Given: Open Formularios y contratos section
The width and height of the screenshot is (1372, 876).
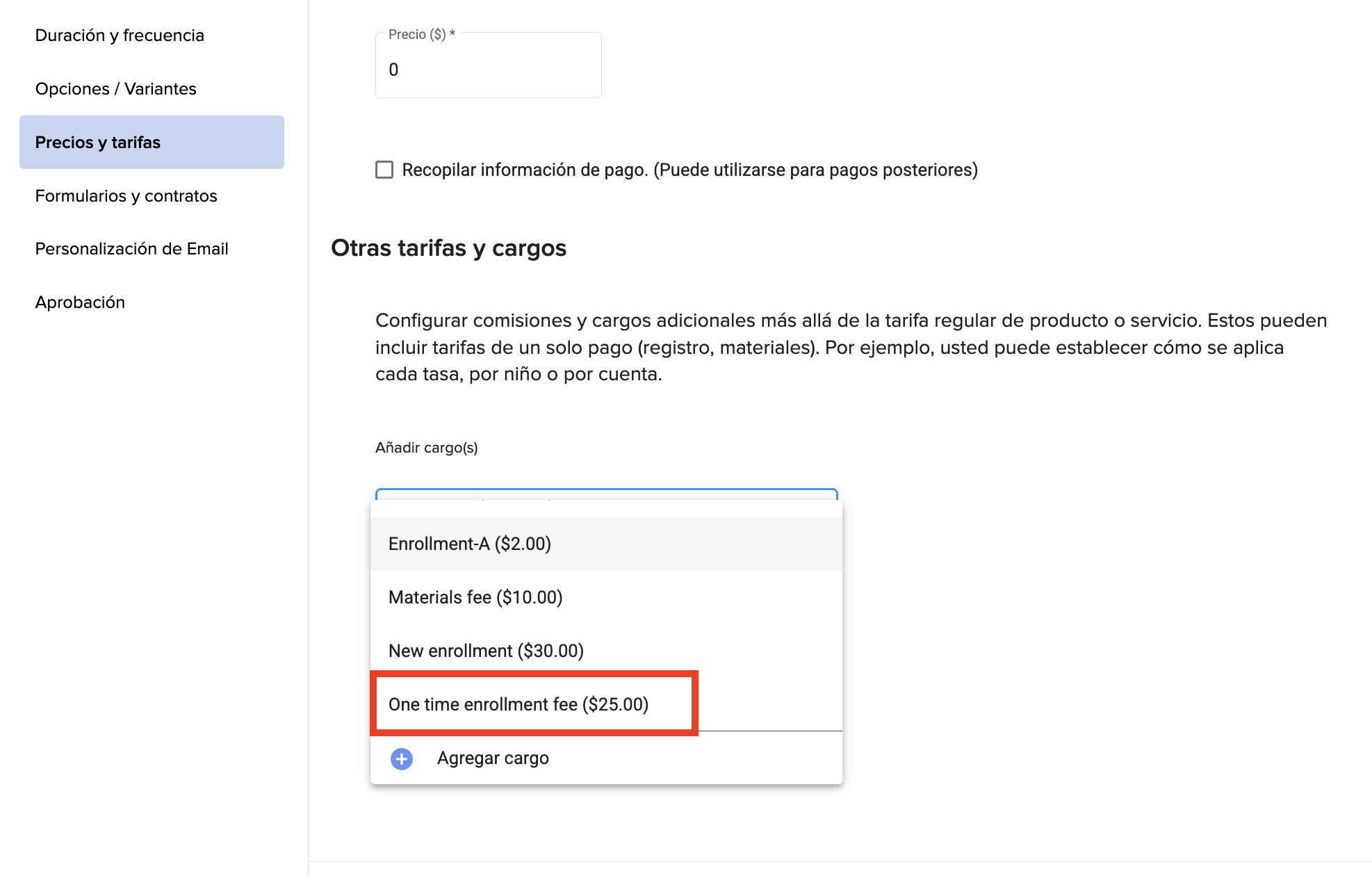Looking at the screenshot, I should click(x=126, y=196).
